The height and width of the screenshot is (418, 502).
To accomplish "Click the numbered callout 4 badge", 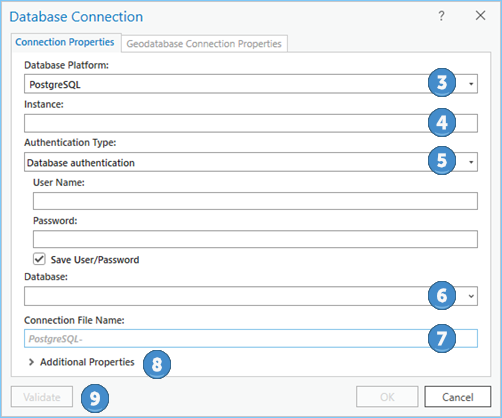I will [442, 122].
